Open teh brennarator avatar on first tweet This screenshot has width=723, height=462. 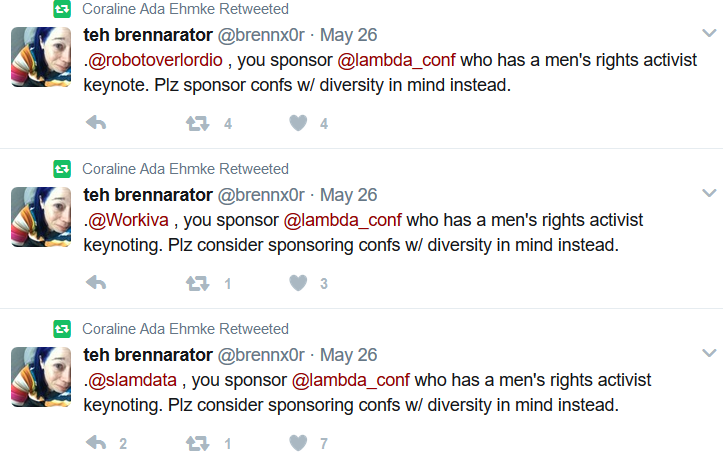tap(41, 57)
